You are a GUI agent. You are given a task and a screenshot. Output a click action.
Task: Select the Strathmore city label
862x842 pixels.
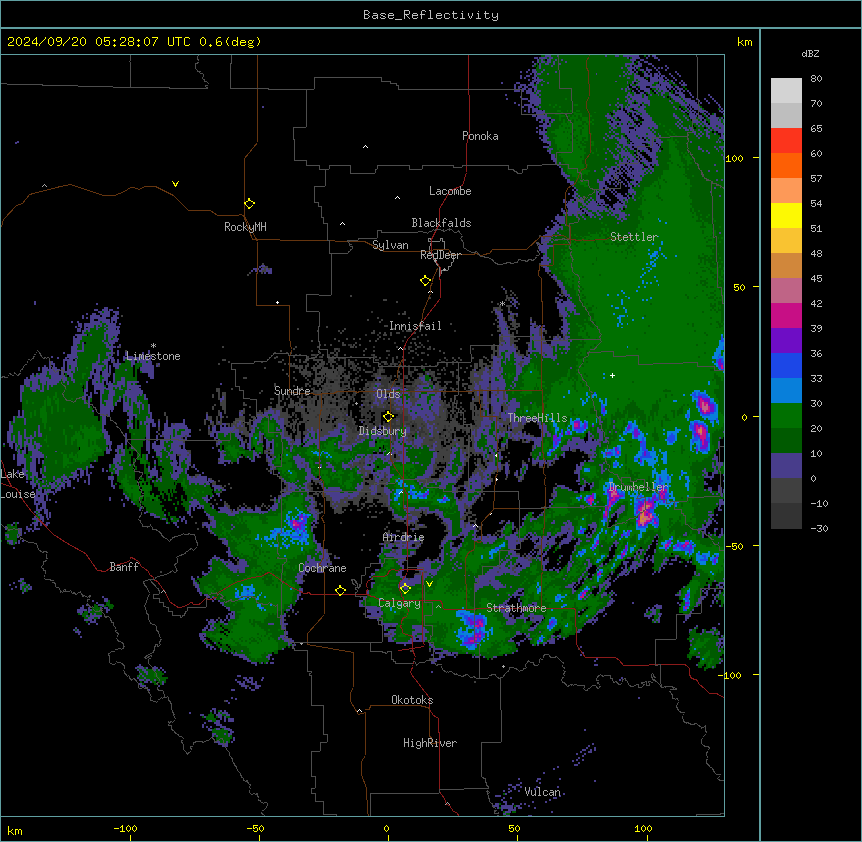pos(516,608)
